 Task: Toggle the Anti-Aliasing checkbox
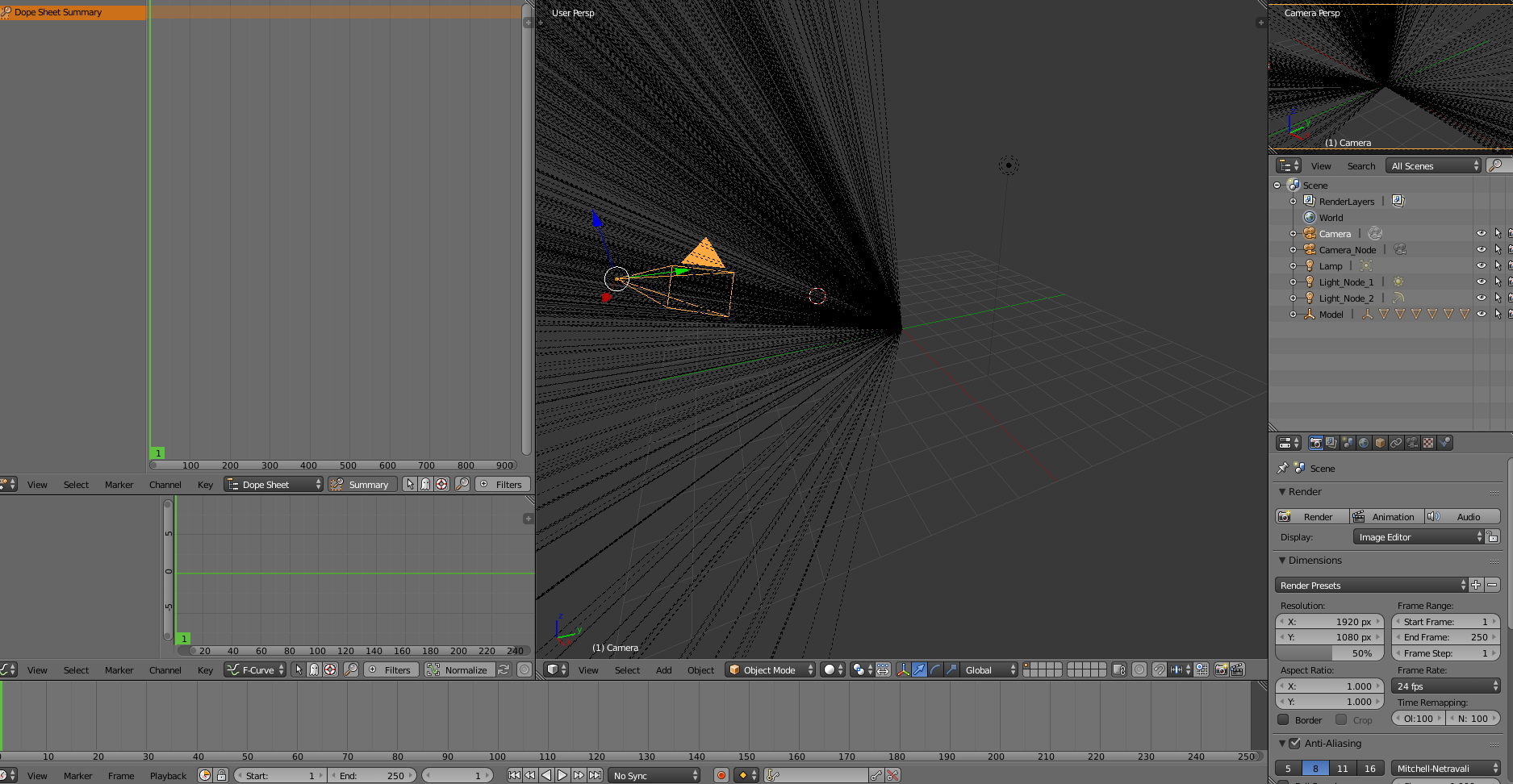click(1295, 743)
